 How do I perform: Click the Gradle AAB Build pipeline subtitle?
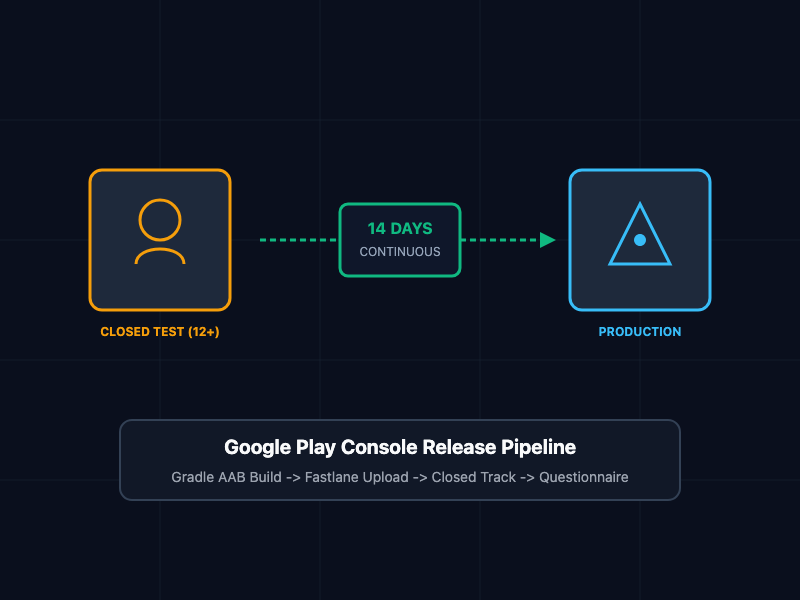pos(400,477)
